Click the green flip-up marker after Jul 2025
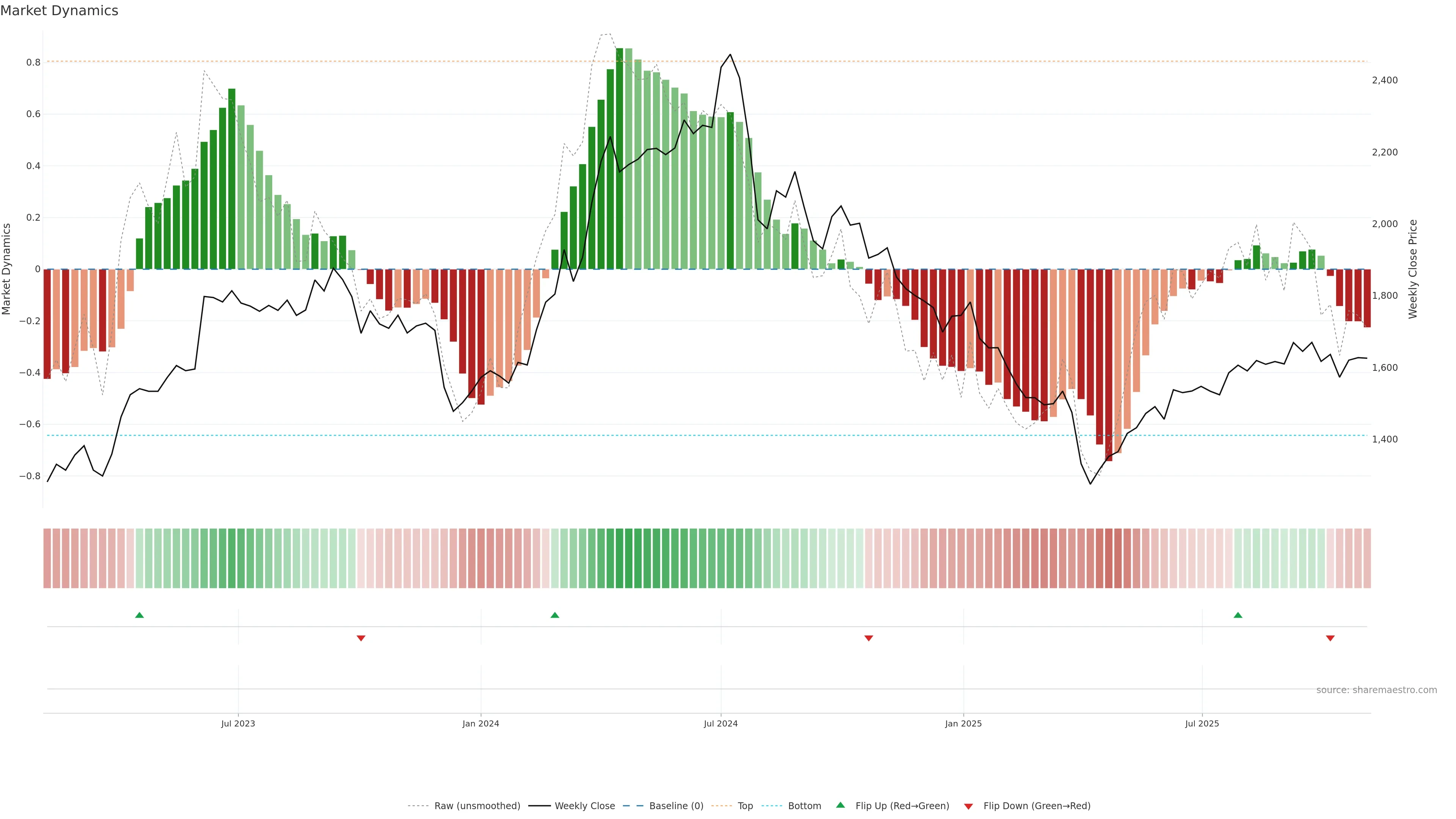 (x=1238, y=615)
